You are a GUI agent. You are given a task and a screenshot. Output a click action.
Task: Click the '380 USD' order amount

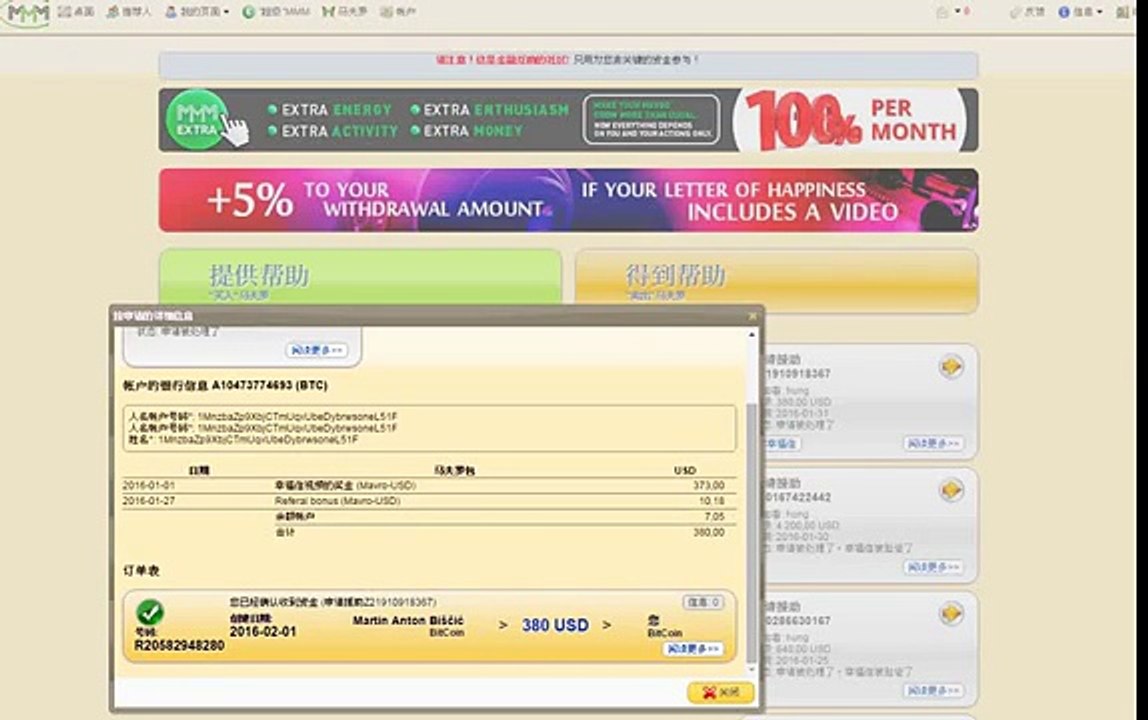click(555, 626)
